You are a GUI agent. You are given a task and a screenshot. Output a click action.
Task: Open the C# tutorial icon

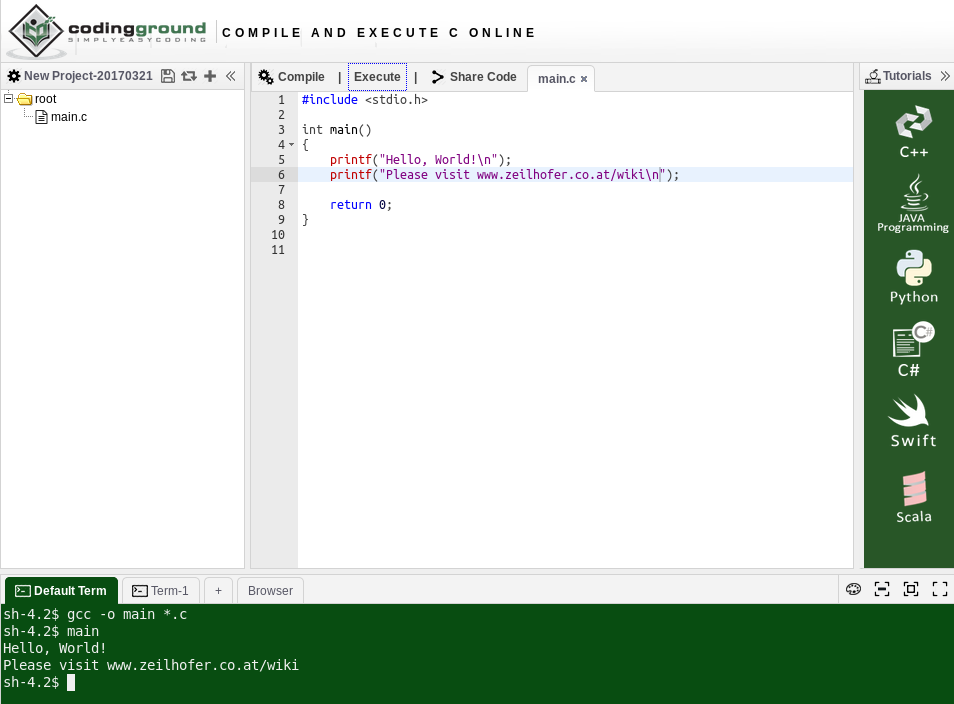[912, 349]
